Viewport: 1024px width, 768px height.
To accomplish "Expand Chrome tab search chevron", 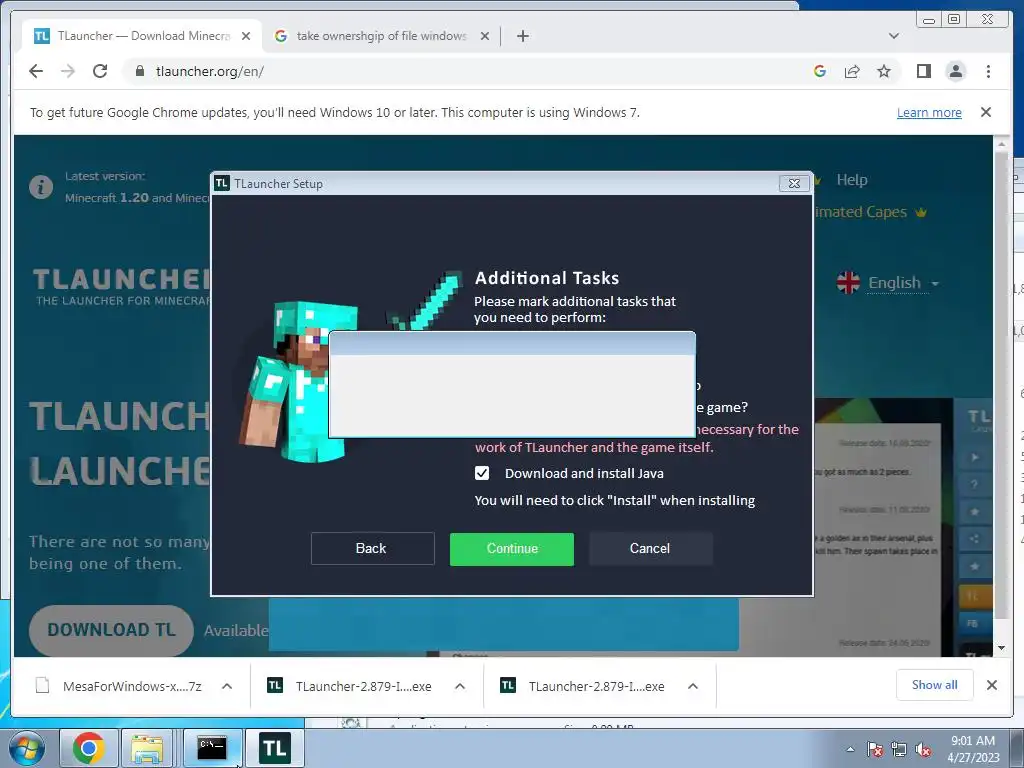I will pos(894,36).
